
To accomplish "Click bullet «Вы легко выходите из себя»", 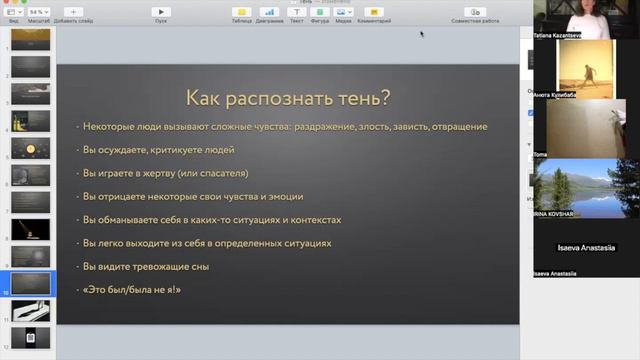I will tap(207, 243).
